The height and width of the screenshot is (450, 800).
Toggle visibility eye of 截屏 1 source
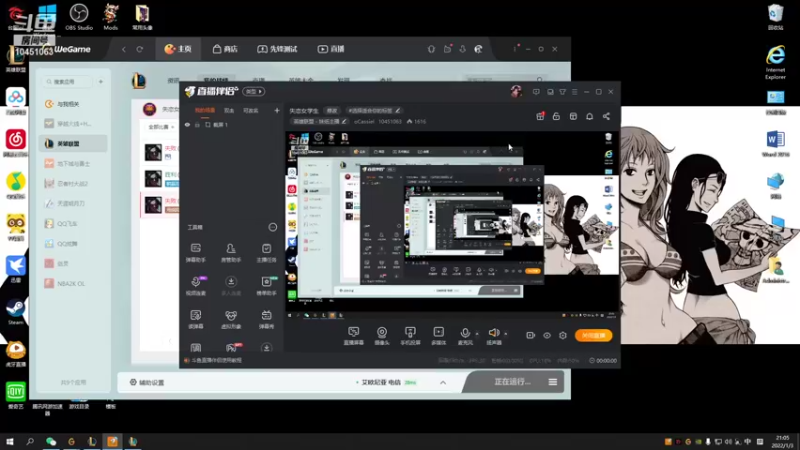click(187, 124)
